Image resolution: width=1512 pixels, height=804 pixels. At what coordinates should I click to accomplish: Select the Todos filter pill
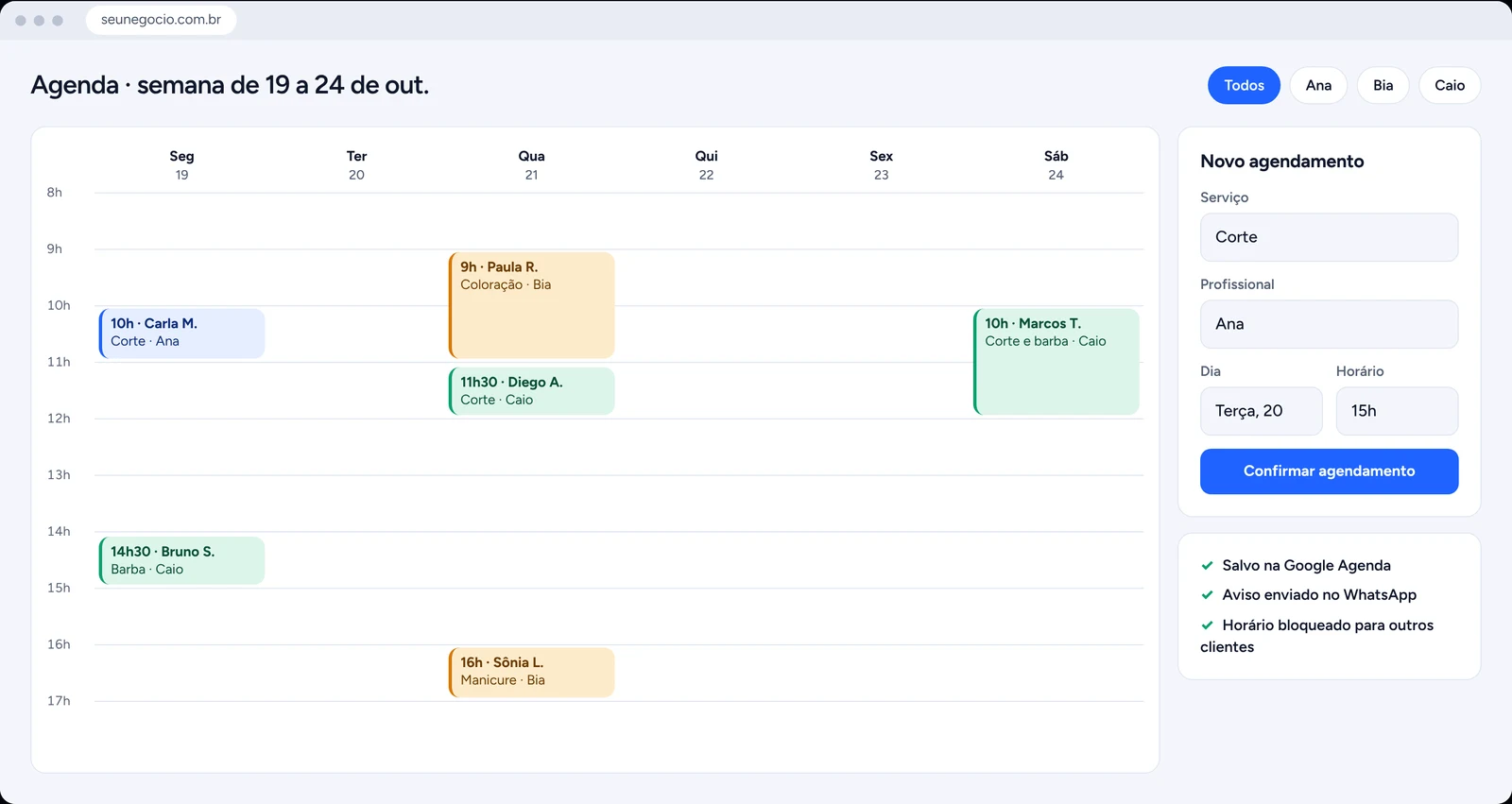point(1244,85)
